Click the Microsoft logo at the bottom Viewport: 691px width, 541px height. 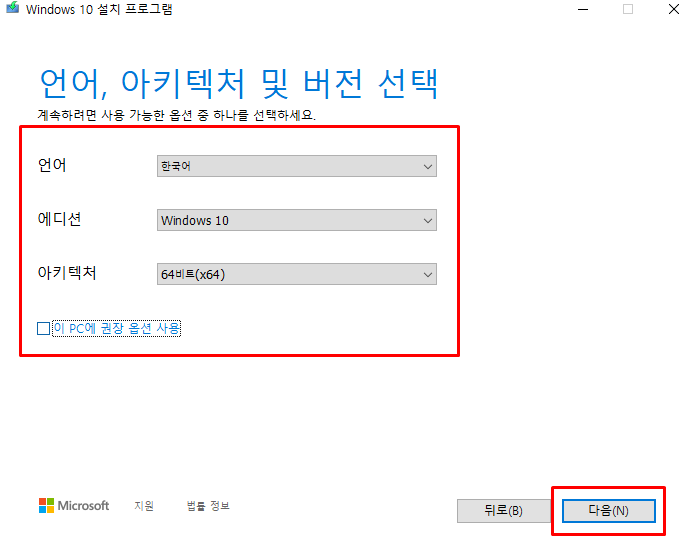[x=74, y=506]
